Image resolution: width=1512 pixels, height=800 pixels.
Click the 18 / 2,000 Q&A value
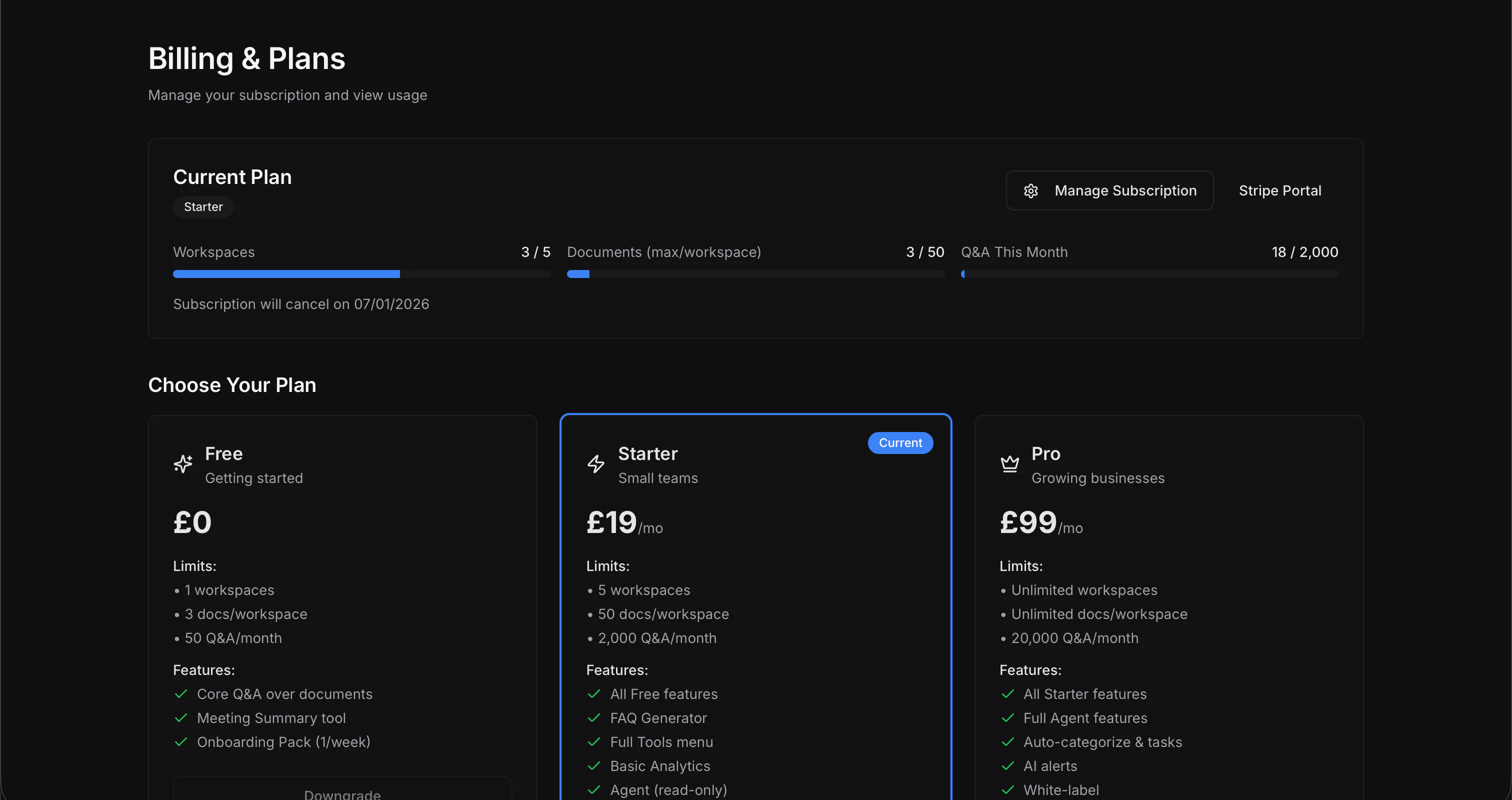tap(1305, 252)
